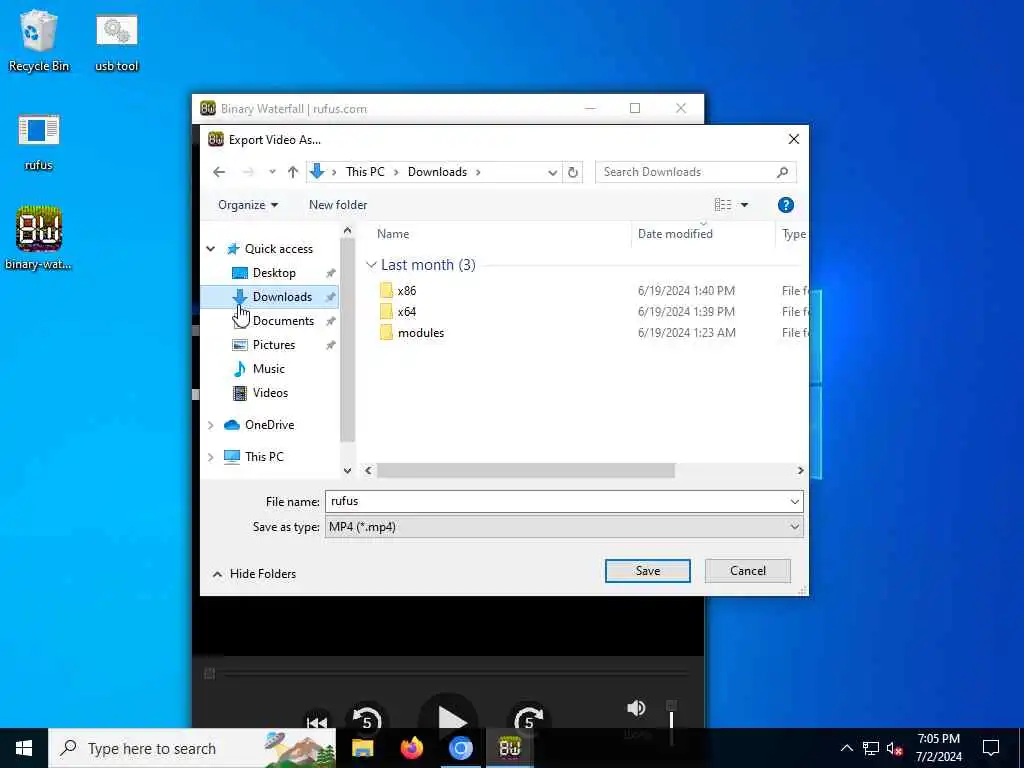This screenshot has width=1024, height=768.
Task: Click This PC in the breadcrumb path
Action: (365, 172)
